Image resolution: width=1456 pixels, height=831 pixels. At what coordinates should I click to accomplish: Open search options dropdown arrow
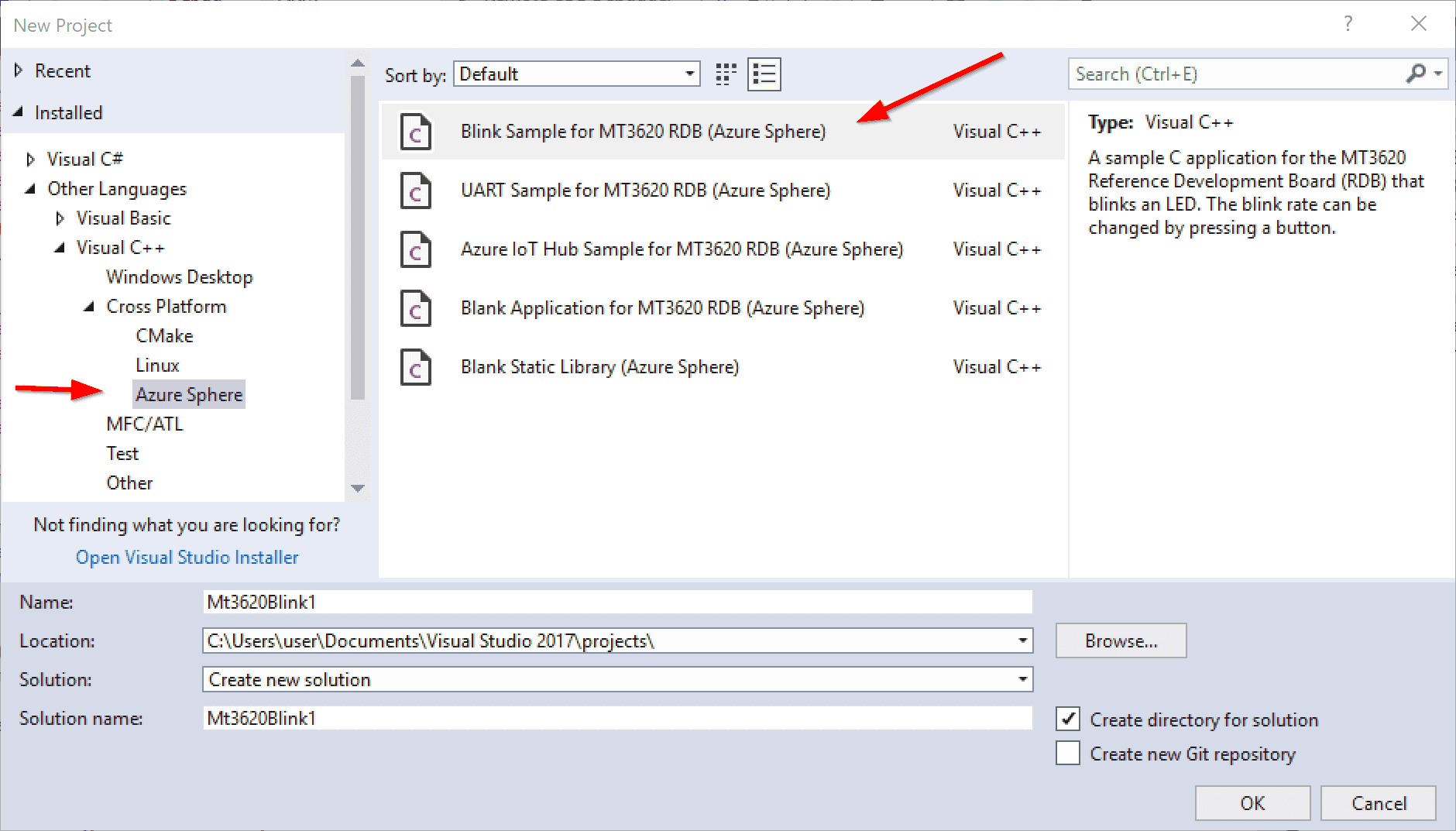[x=1438, y=74]
